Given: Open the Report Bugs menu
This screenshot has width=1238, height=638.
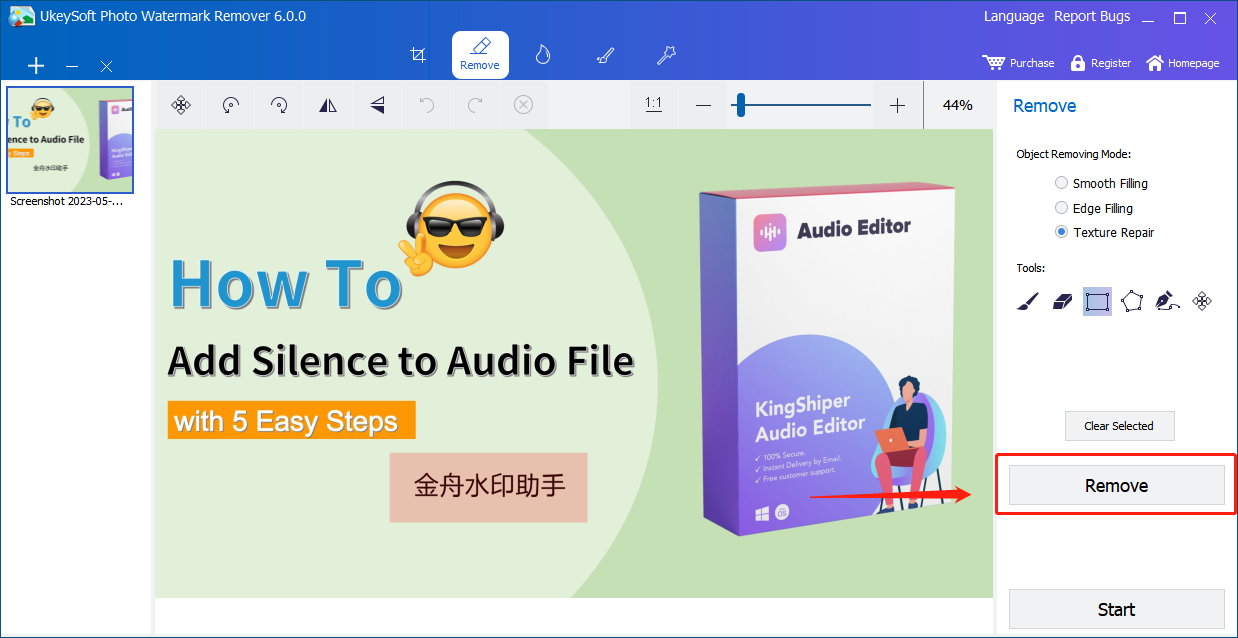Looking at the screenshot, I should click(x=1091, y=16).
